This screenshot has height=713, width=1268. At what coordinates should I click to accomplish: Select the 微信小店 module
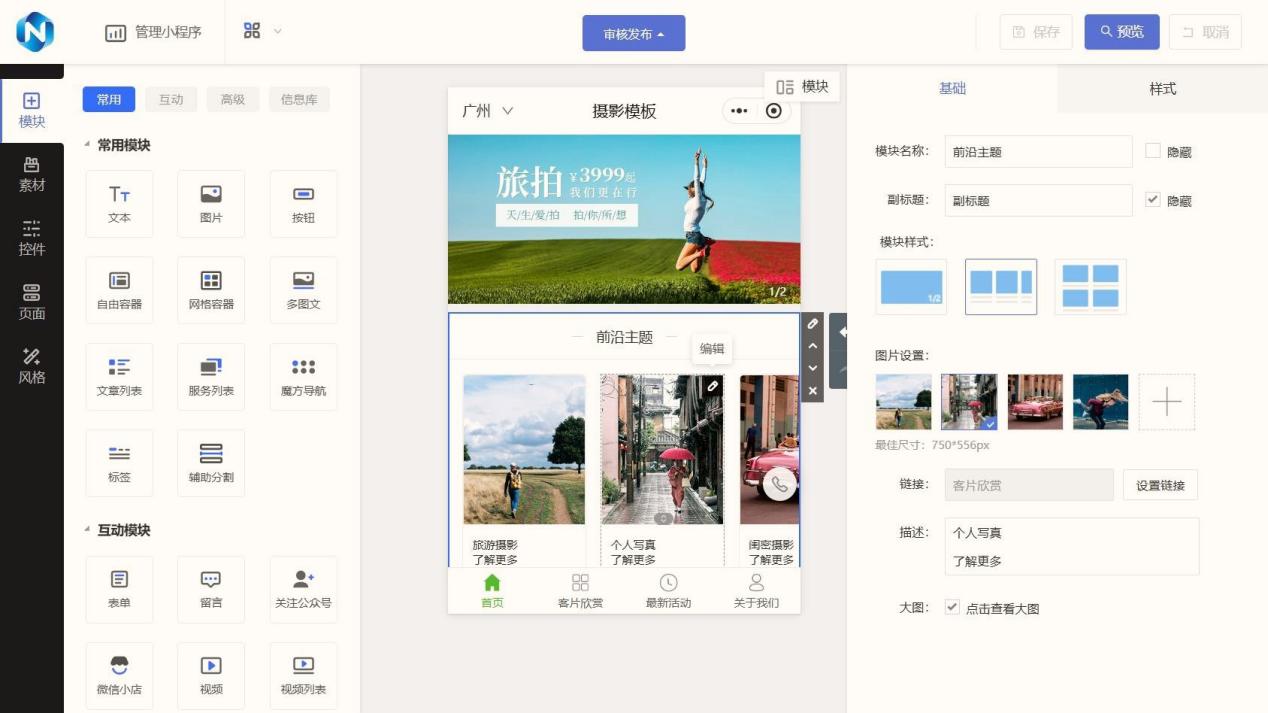point(119,675)
